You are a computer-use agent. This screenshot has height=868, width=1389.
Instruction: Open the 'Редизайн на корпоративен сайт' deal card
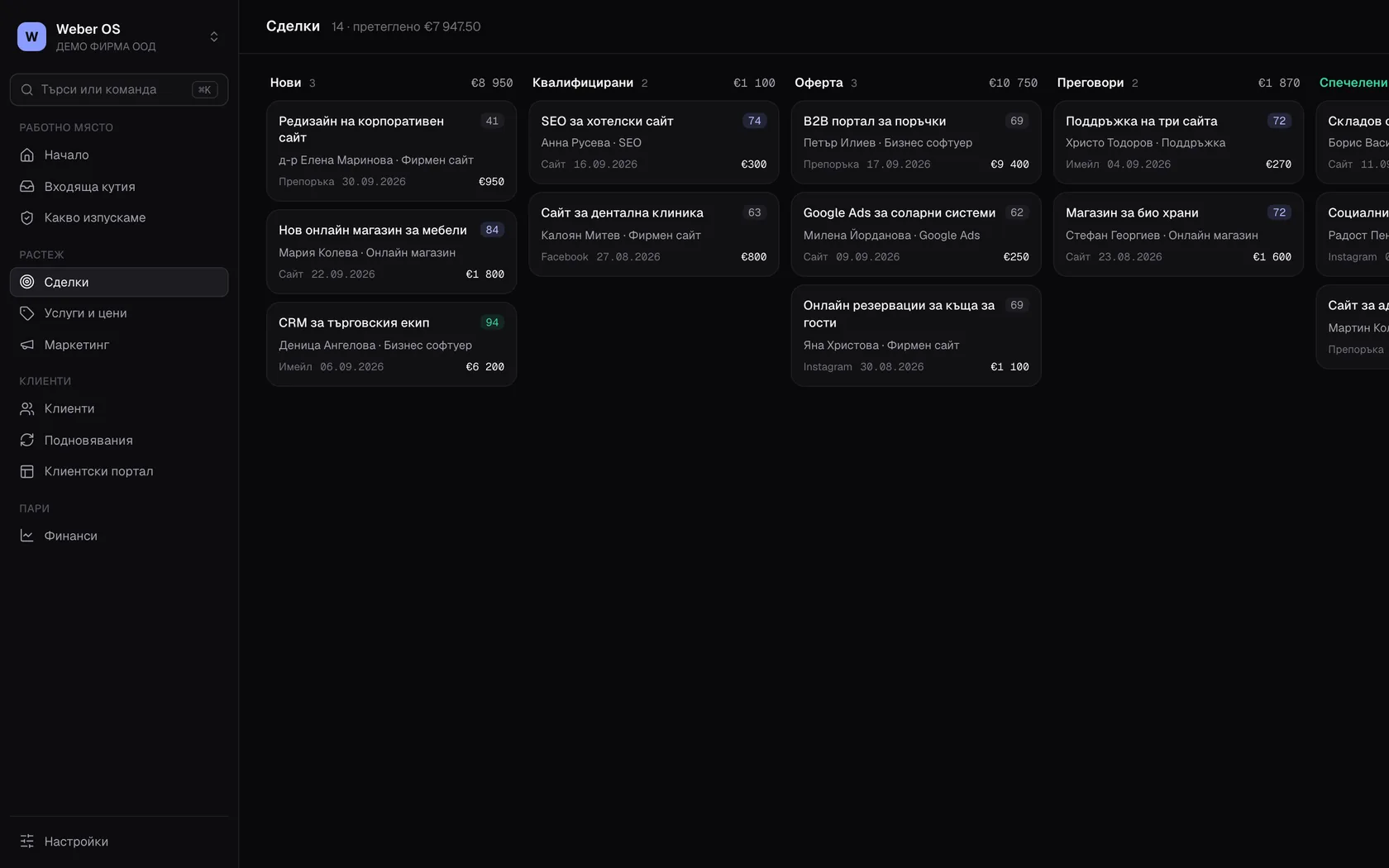click(x=391, y=151)
